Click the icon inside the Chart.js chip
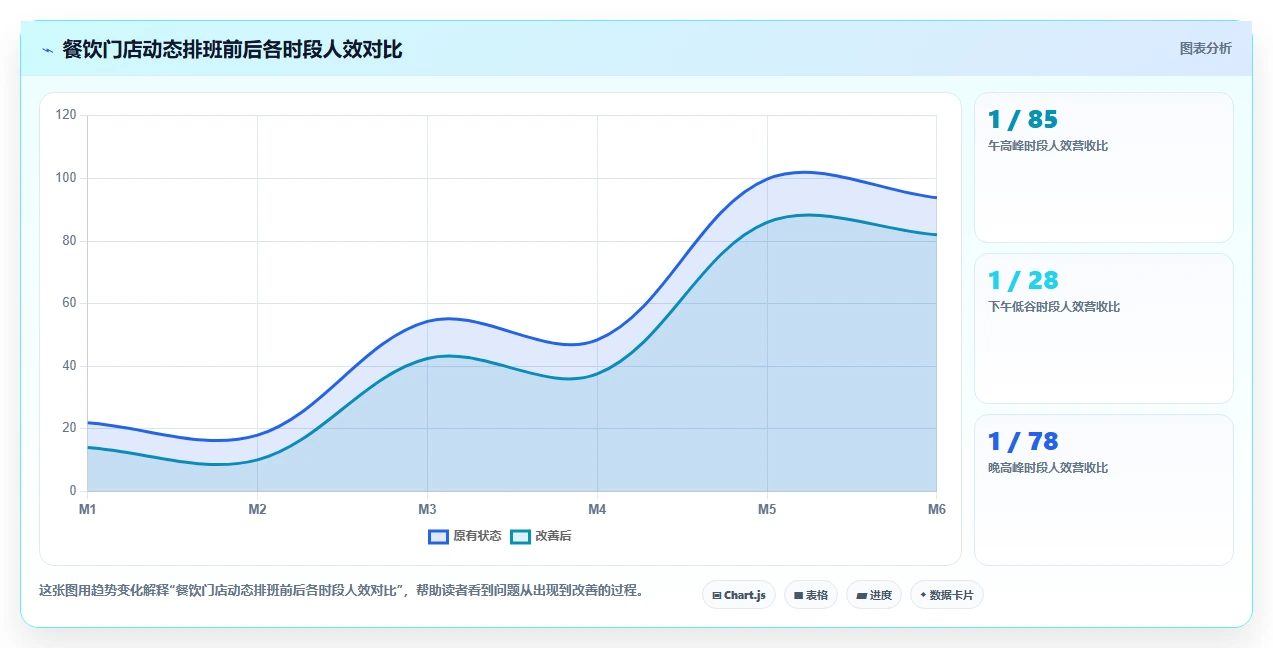This screenshot has width=1273, height=648. (717, 595)
